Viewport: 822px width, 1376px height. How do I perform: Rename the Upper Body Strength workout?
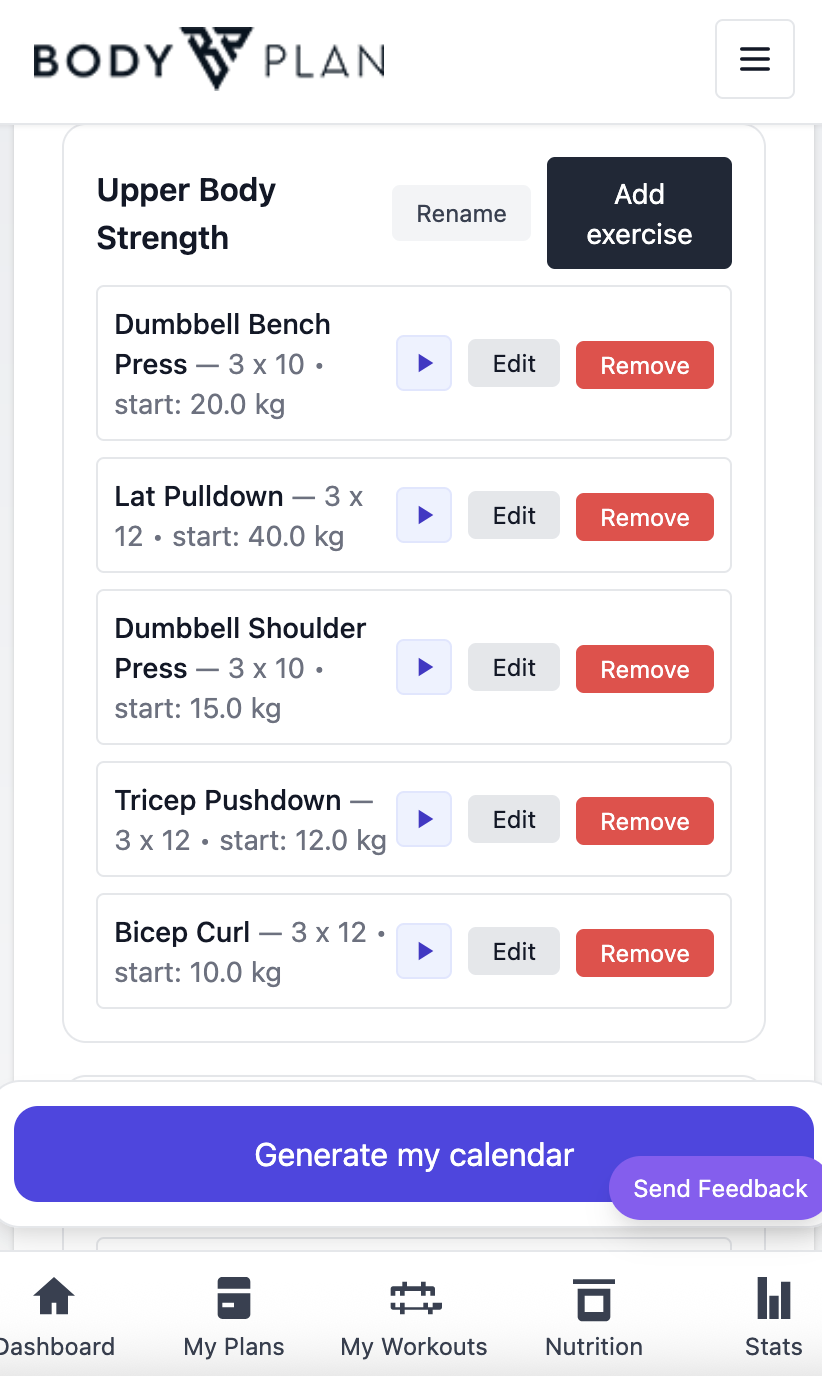click(x=461, y=214)
